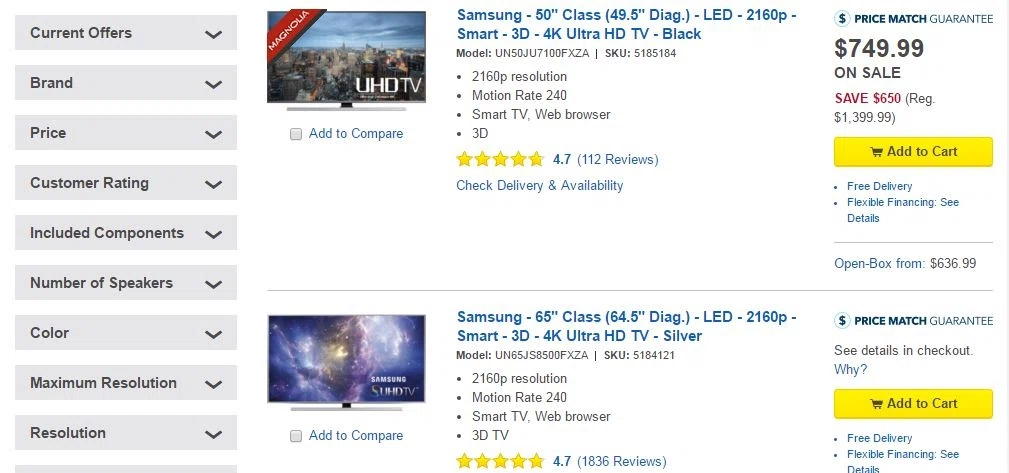The height and width of the screenshot is (473, 1009).
Task: Expand the Current Offers filter chevron
Action: tap(214, 33)
